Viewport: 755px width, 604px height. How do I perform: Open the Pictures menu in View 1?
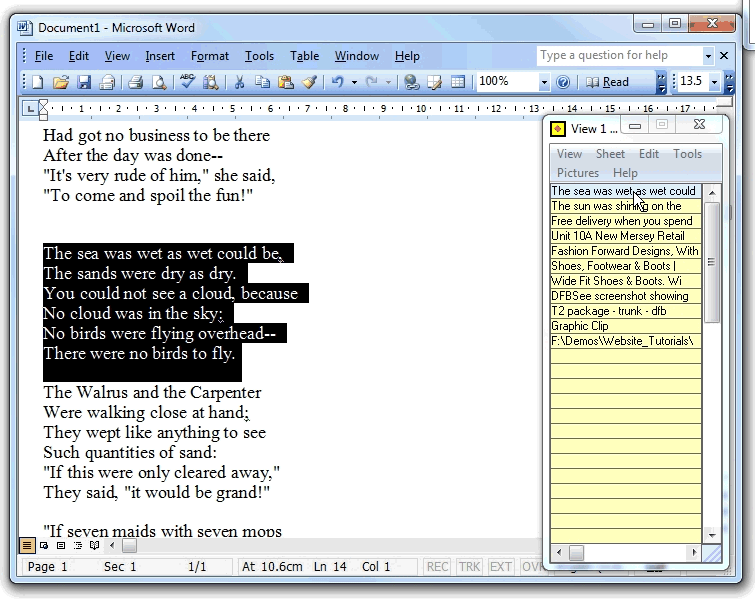(x=578, y=173)
